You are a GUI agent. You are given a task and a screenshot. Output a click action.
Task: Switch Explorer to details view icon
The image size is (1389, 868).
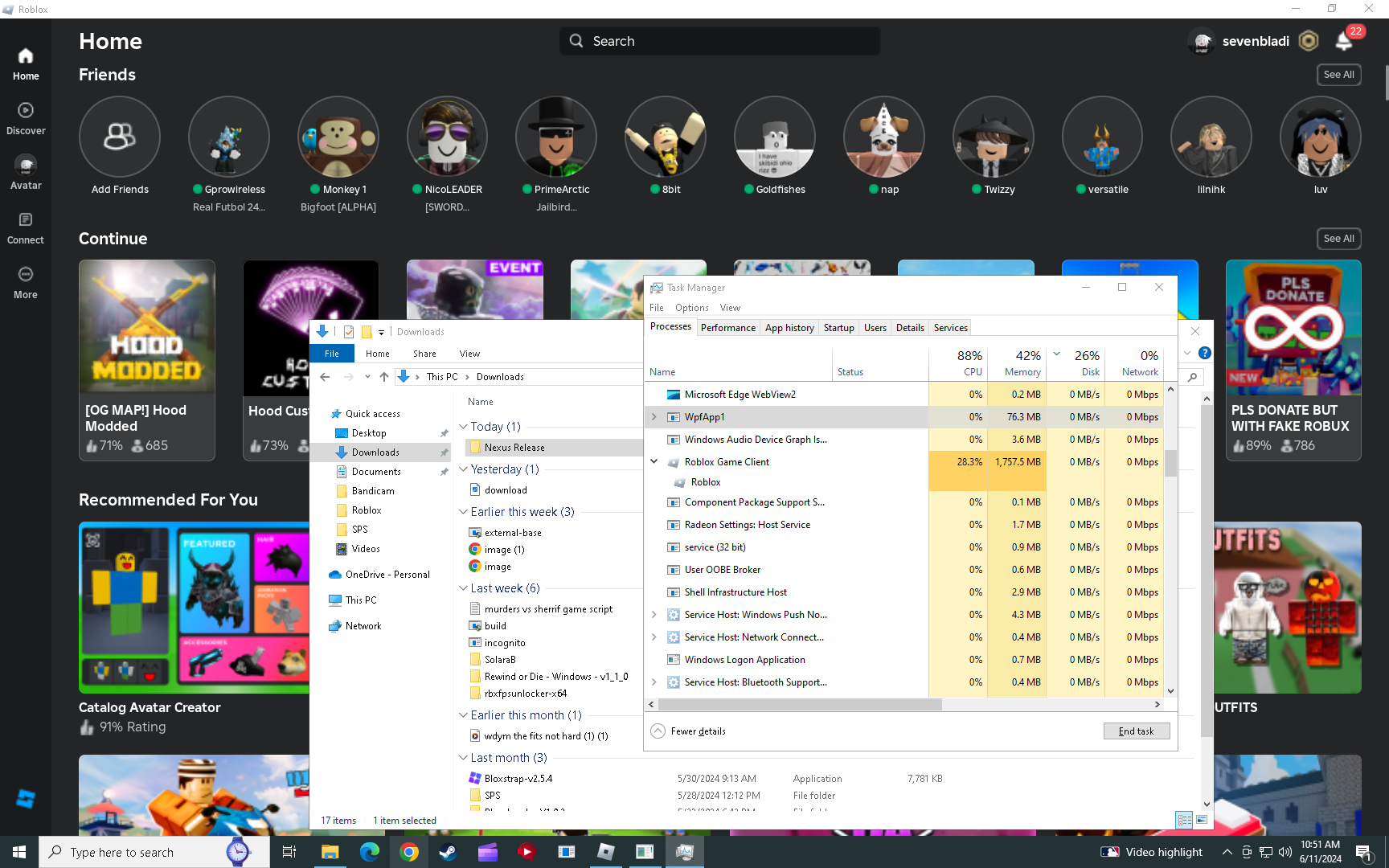click(x=1184, y=820)
